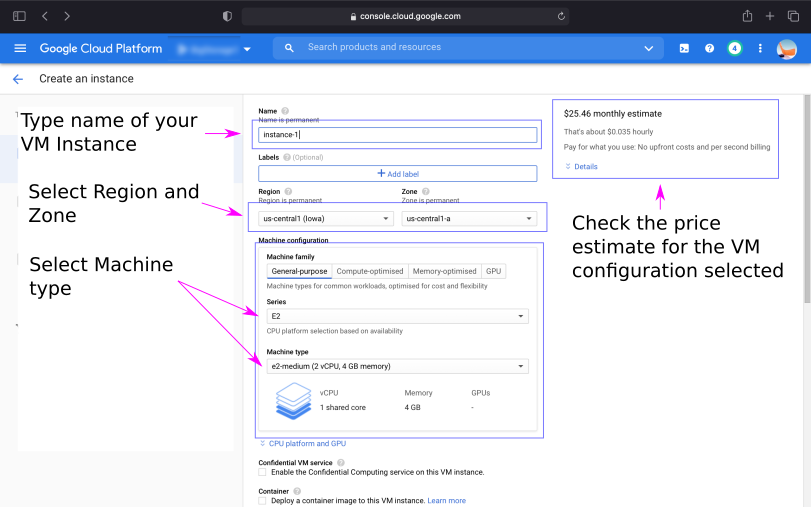The image size is (811, 507).
Task: Click the Add label button
Action: [397, 174]
